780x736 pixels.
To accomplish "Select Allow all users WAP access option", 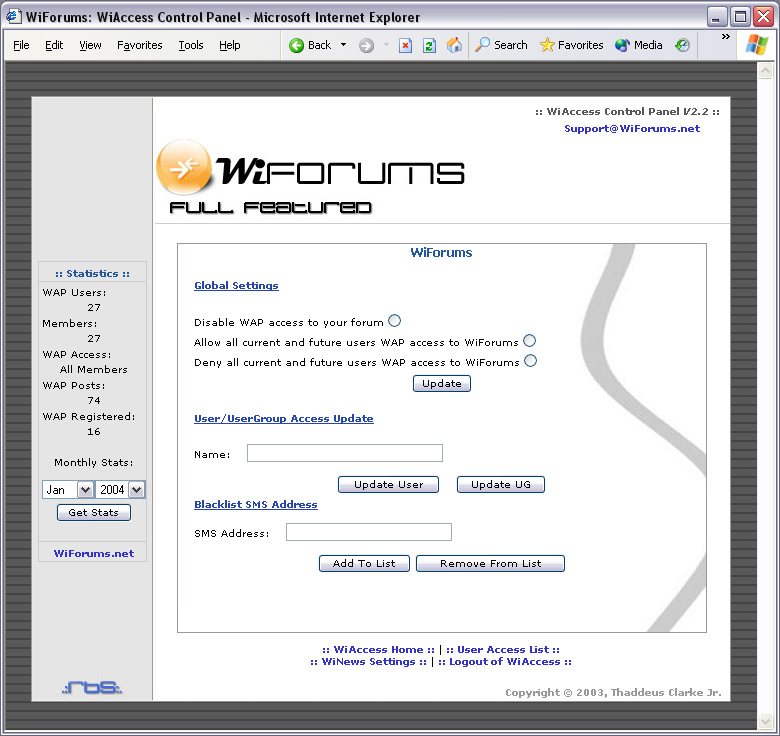I will click(530, 341).
